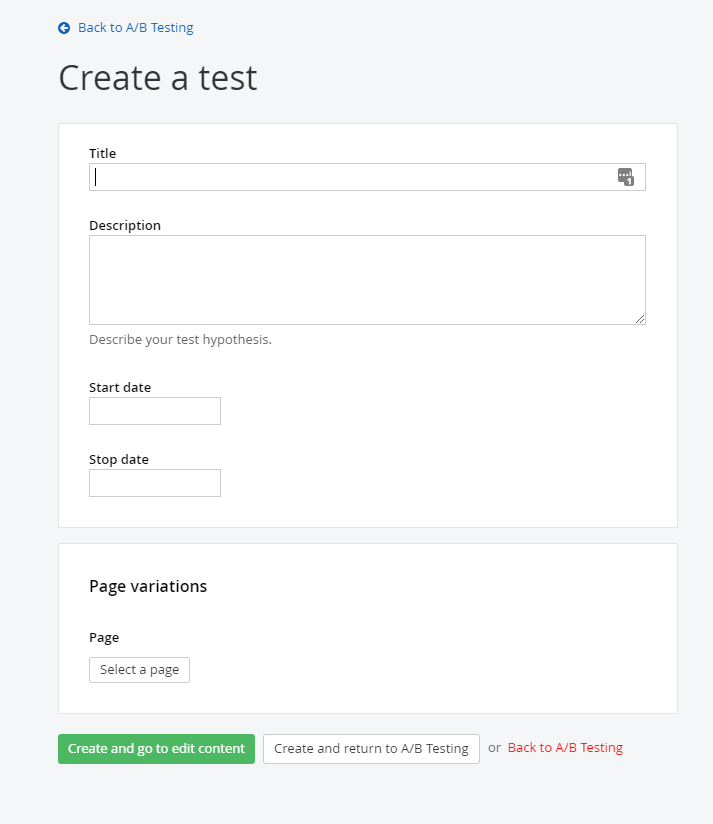713x824 pixels.
Task: Click the Description box resize handle
Action: tap(640, 319)
